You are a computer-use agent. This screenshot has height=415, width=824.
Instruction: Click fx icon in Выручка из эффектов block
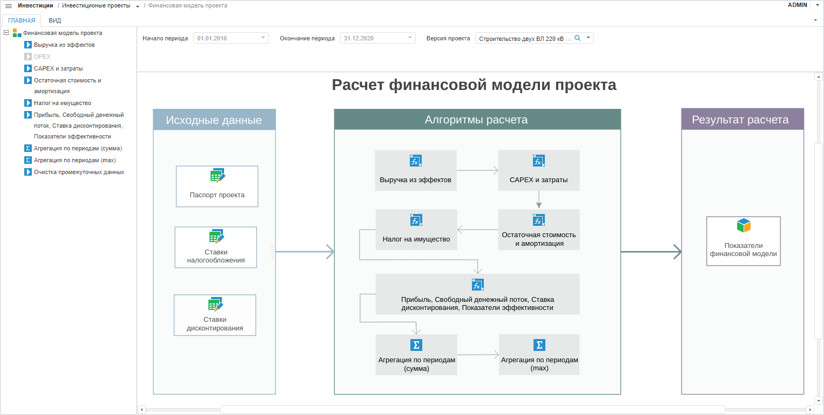416,161
